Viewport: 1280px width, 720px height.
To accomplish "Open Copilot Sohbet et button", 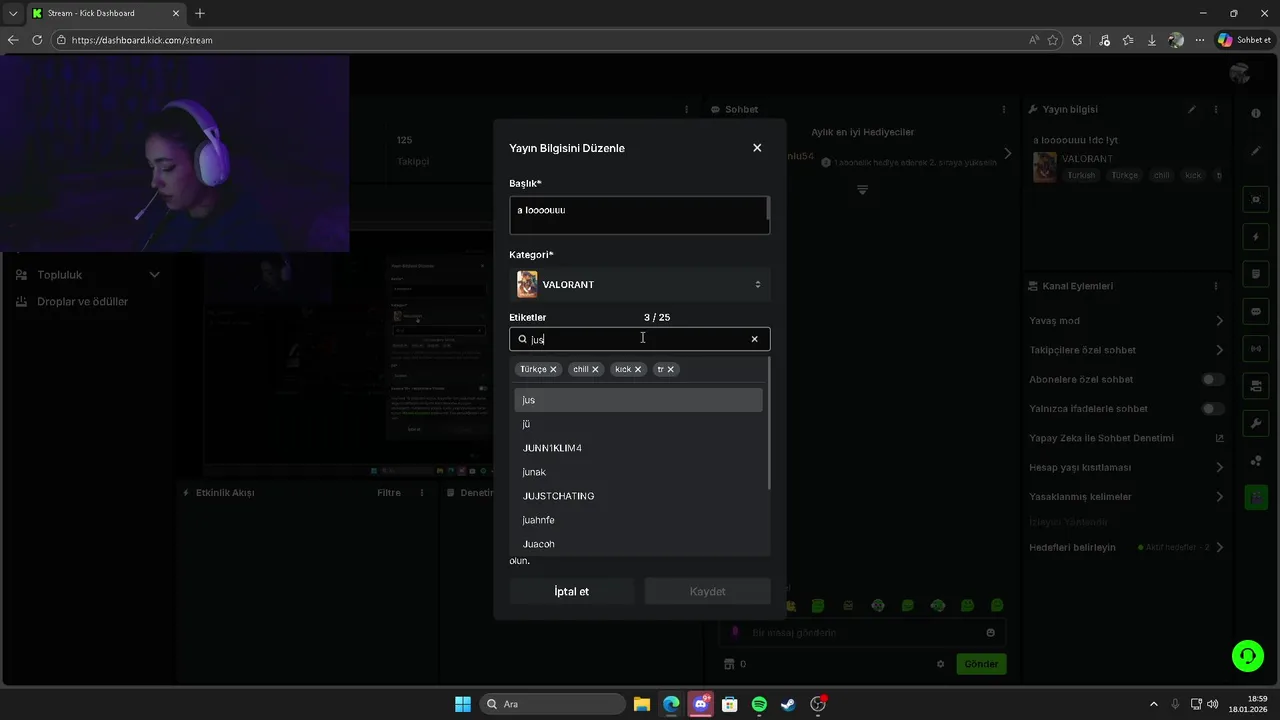I will tap(1244, 40).
